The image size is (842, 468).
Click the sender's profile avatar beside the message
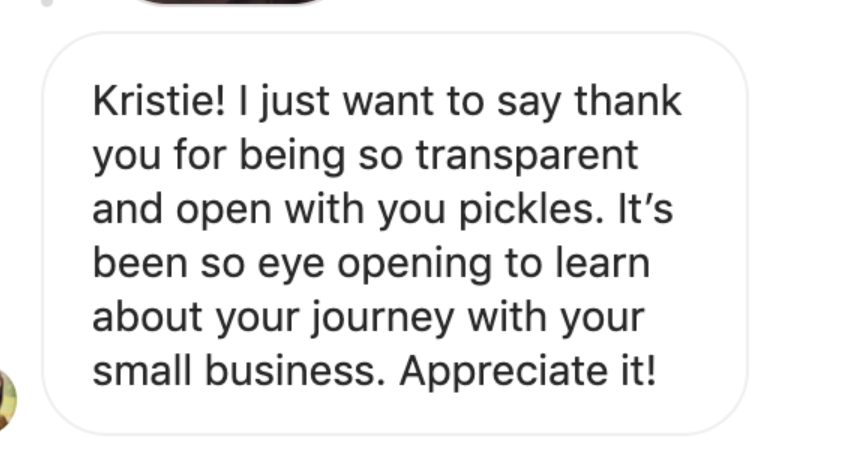[x=6, y=397]
